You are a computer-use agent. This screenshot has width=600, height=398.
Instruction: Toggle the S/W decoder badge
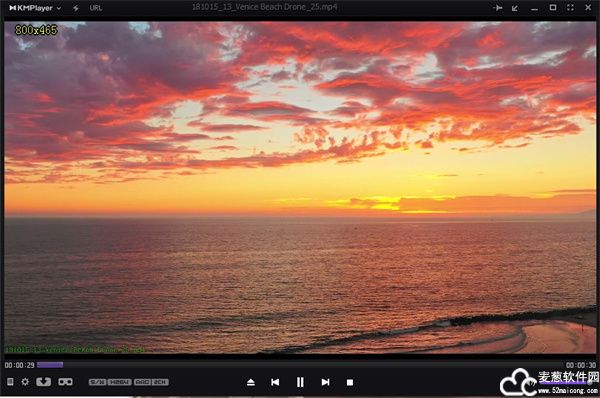coord(98,382)
